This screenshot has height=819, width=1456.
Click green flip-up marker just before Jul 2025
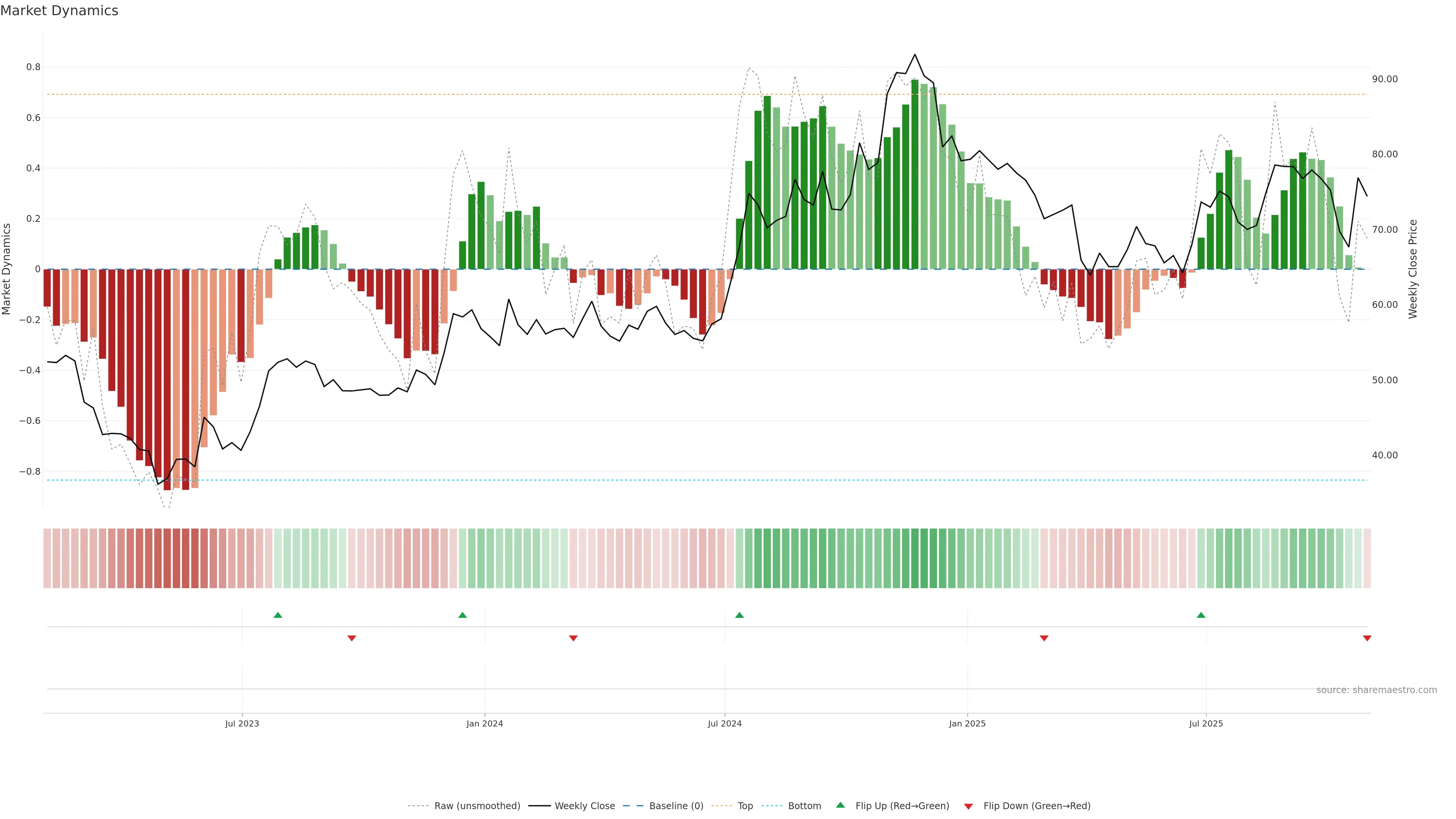(1201, 615)
